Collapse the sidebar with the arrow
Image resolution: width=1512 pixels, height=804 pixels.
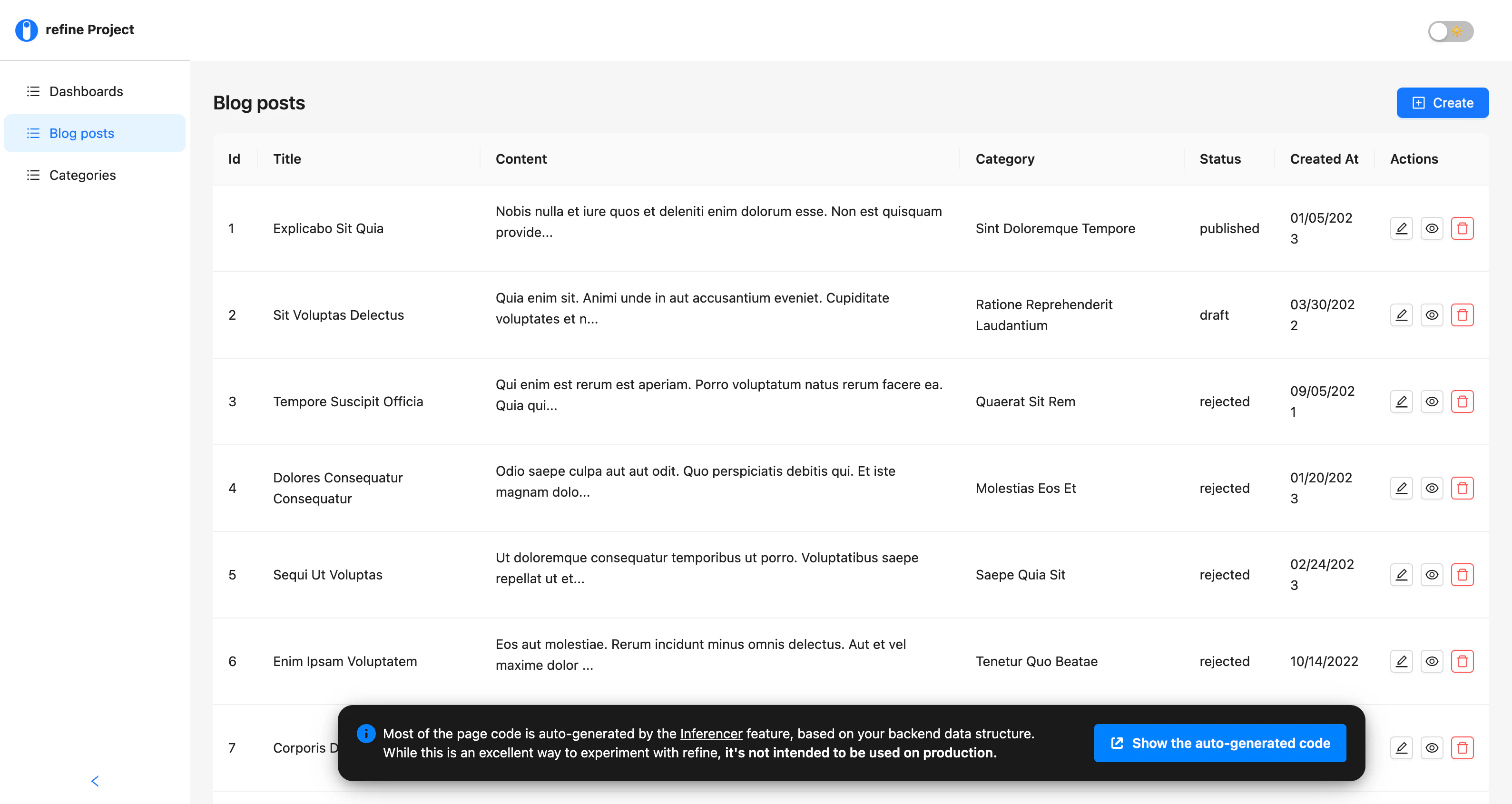coord(95,781)
